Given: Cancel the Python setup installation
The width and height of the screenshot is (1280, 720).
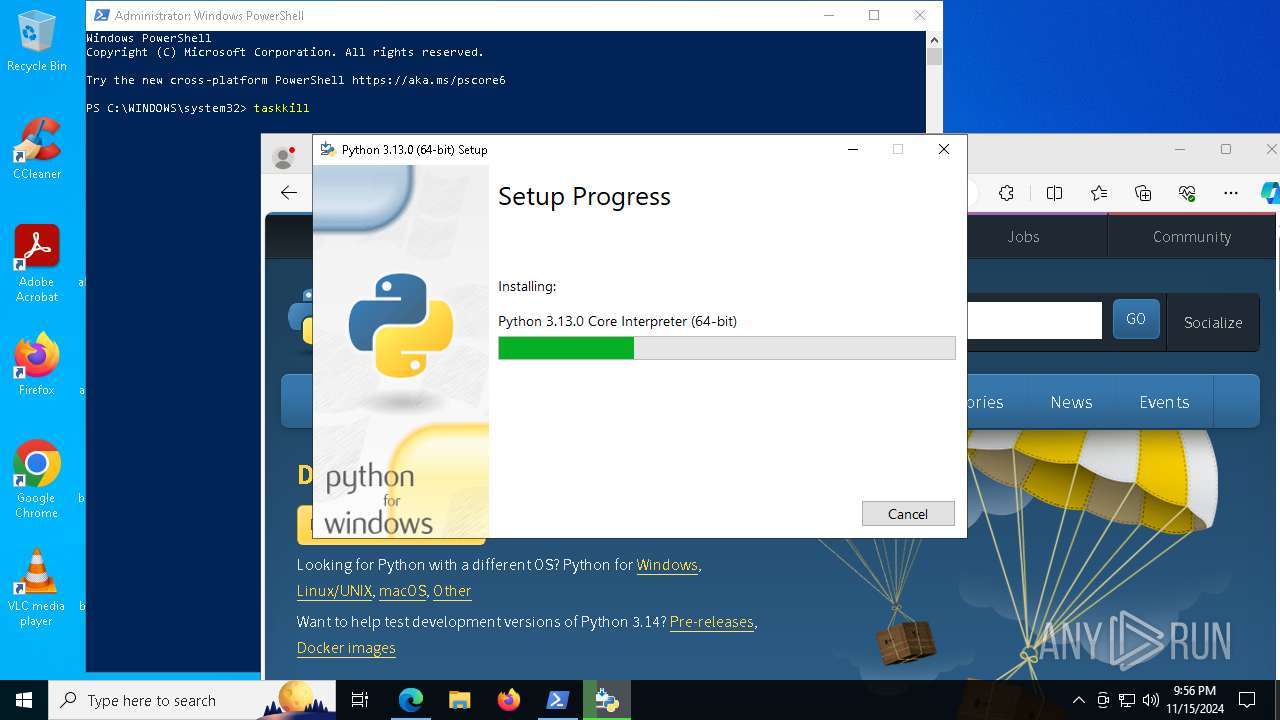Looking at the screenshot, I should (908, 513).
